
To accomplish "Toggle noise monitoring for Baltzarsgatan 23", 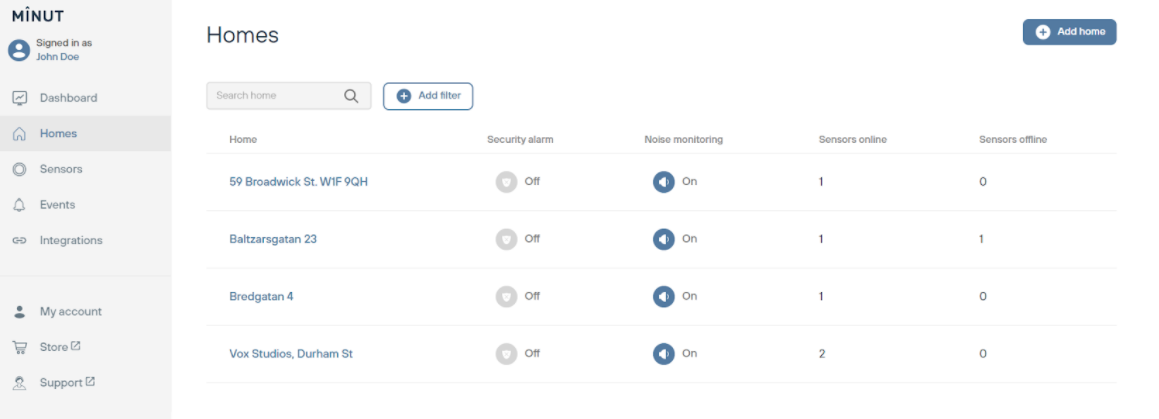I will point(664,239).
